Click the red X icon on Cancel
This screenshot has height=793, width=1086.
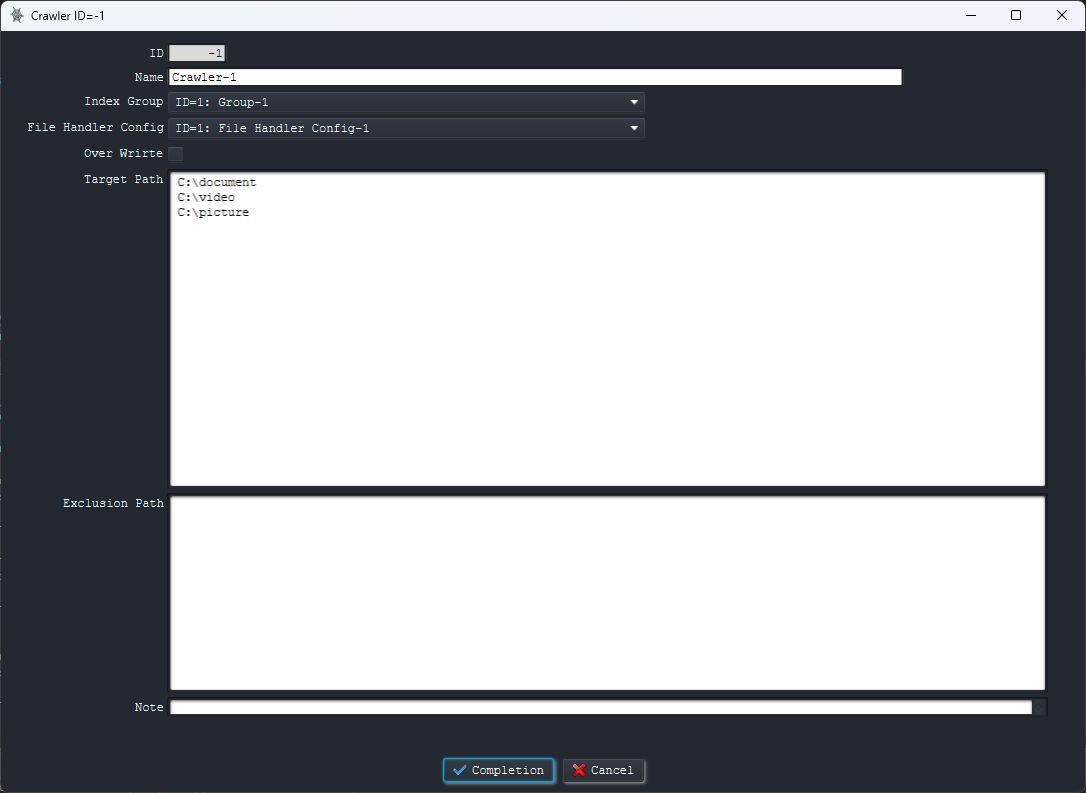coord(578,770)
